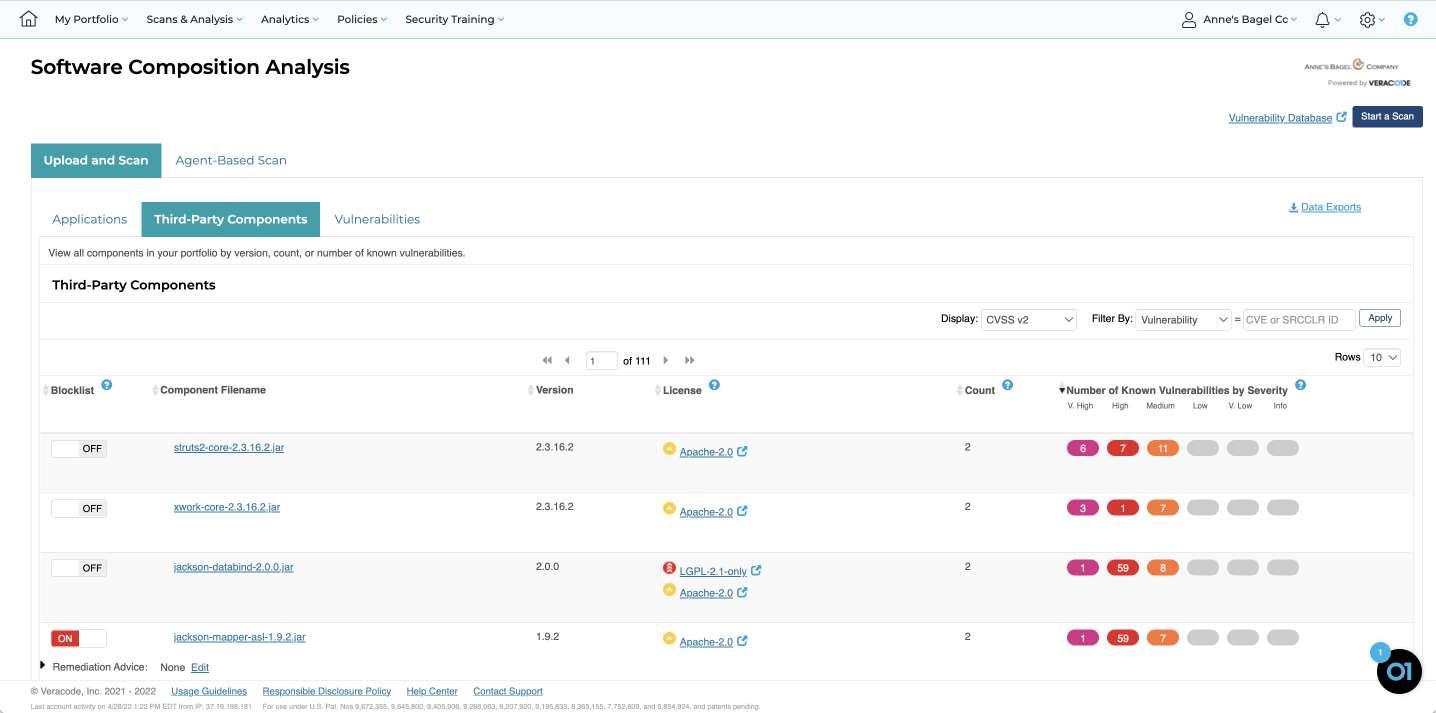The height and width of the screenshot is (713, 1436).
Task: Go to the Veracode home icon
Action: [x=28, y=19]
